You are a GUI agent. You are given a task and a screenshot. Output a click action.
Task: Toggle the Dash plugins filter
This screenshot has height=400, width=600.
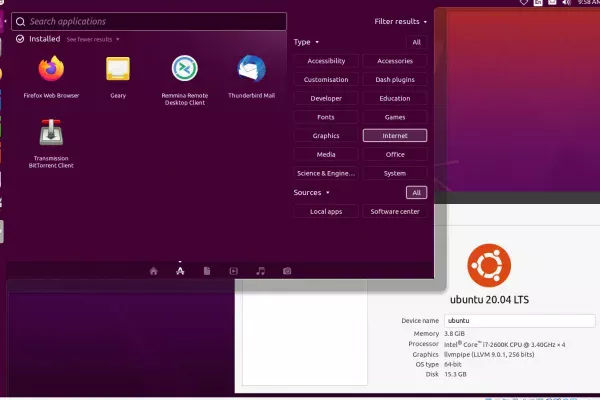point(395,80)
